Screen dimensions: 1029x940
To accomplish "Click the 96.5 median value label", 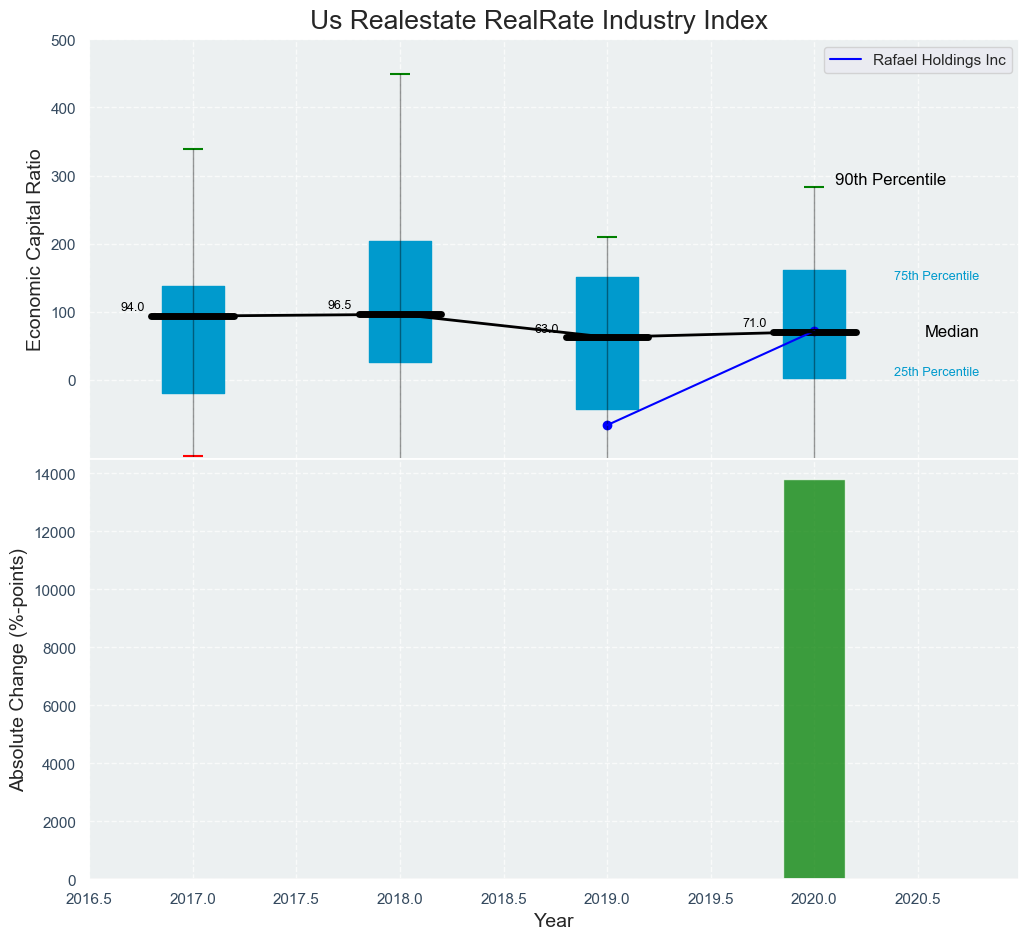I will [x=339, y=305].
